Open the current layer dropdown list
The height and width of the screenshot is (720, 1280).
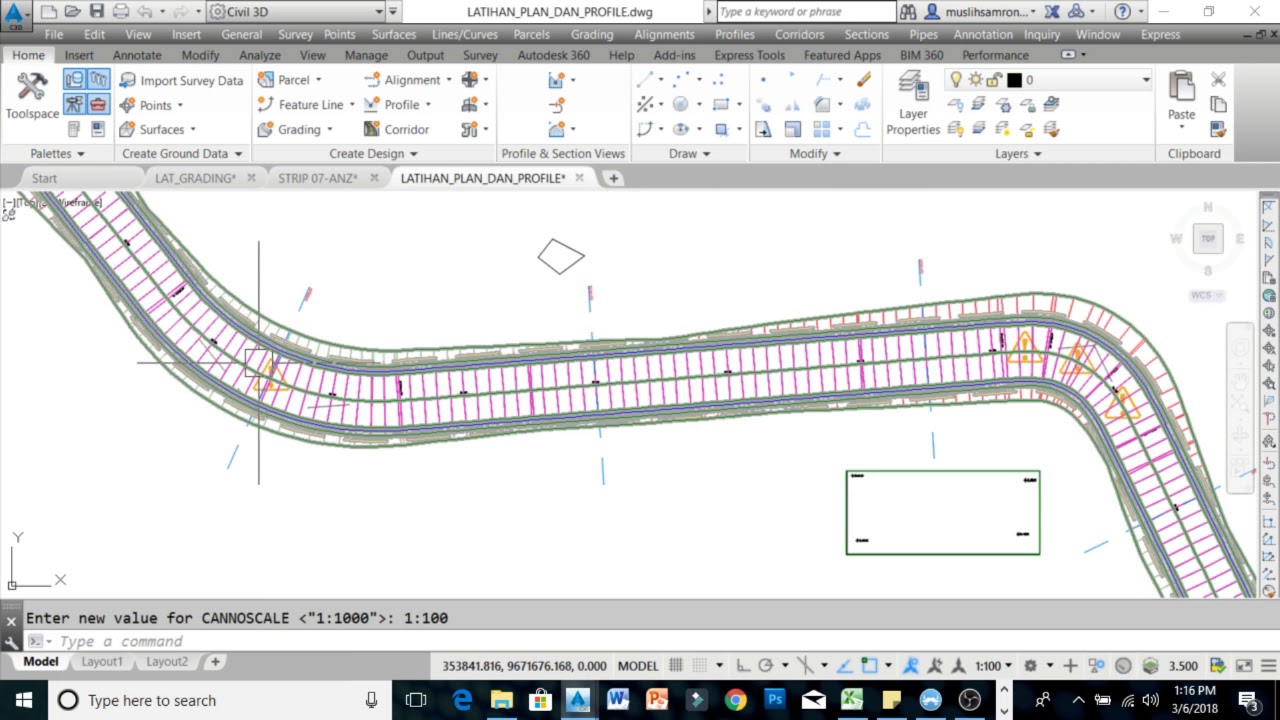(1146, 80)
